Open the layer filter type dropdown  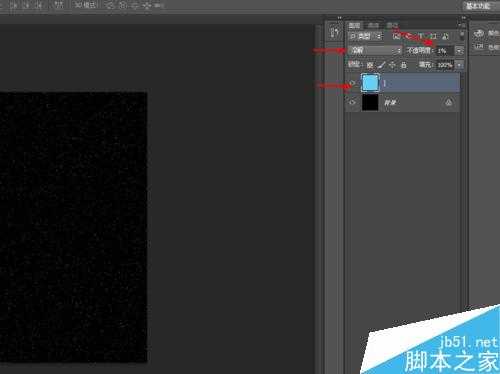coord(365,36)
